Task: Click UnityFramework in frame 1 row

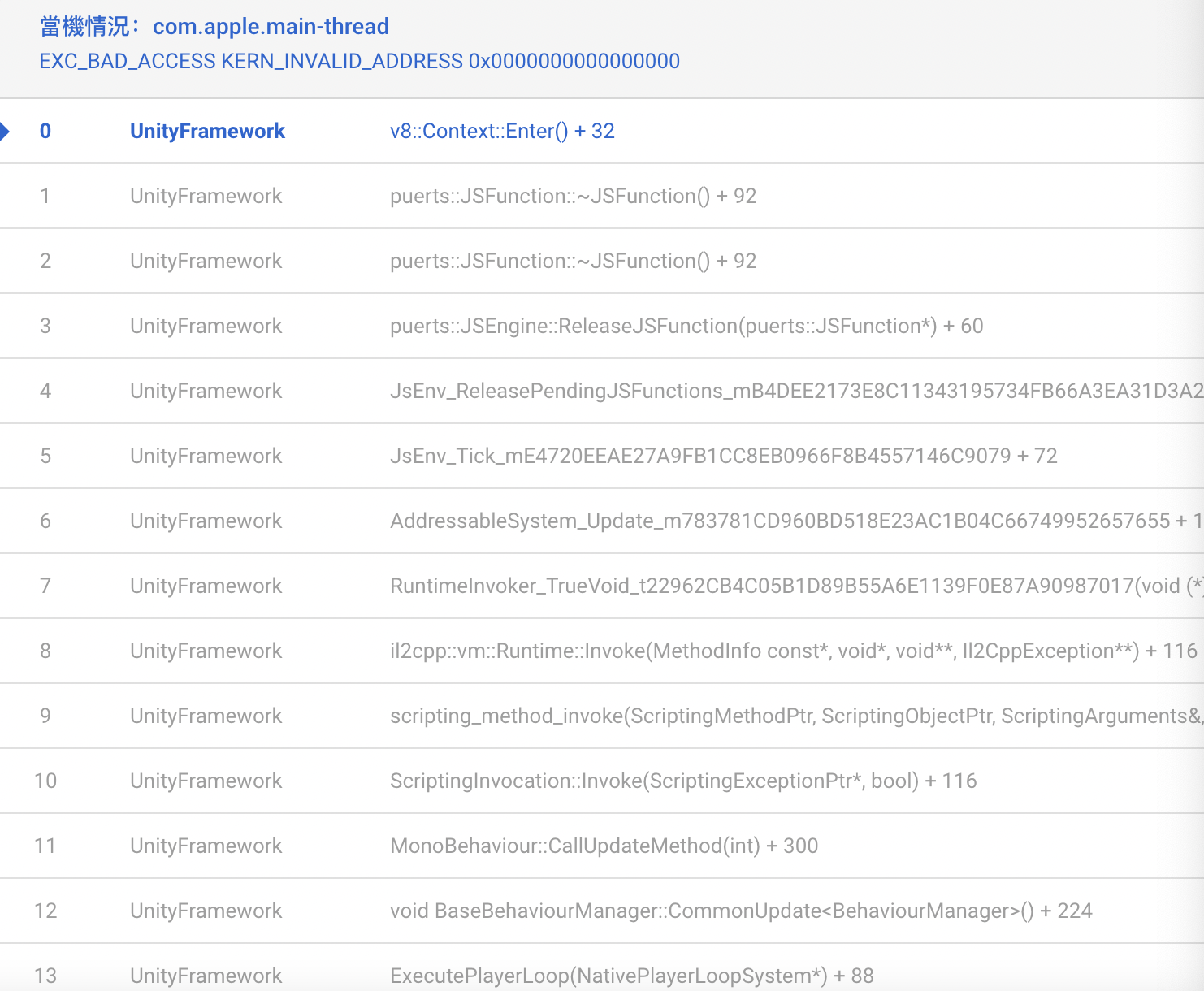Action: point(206,196)
